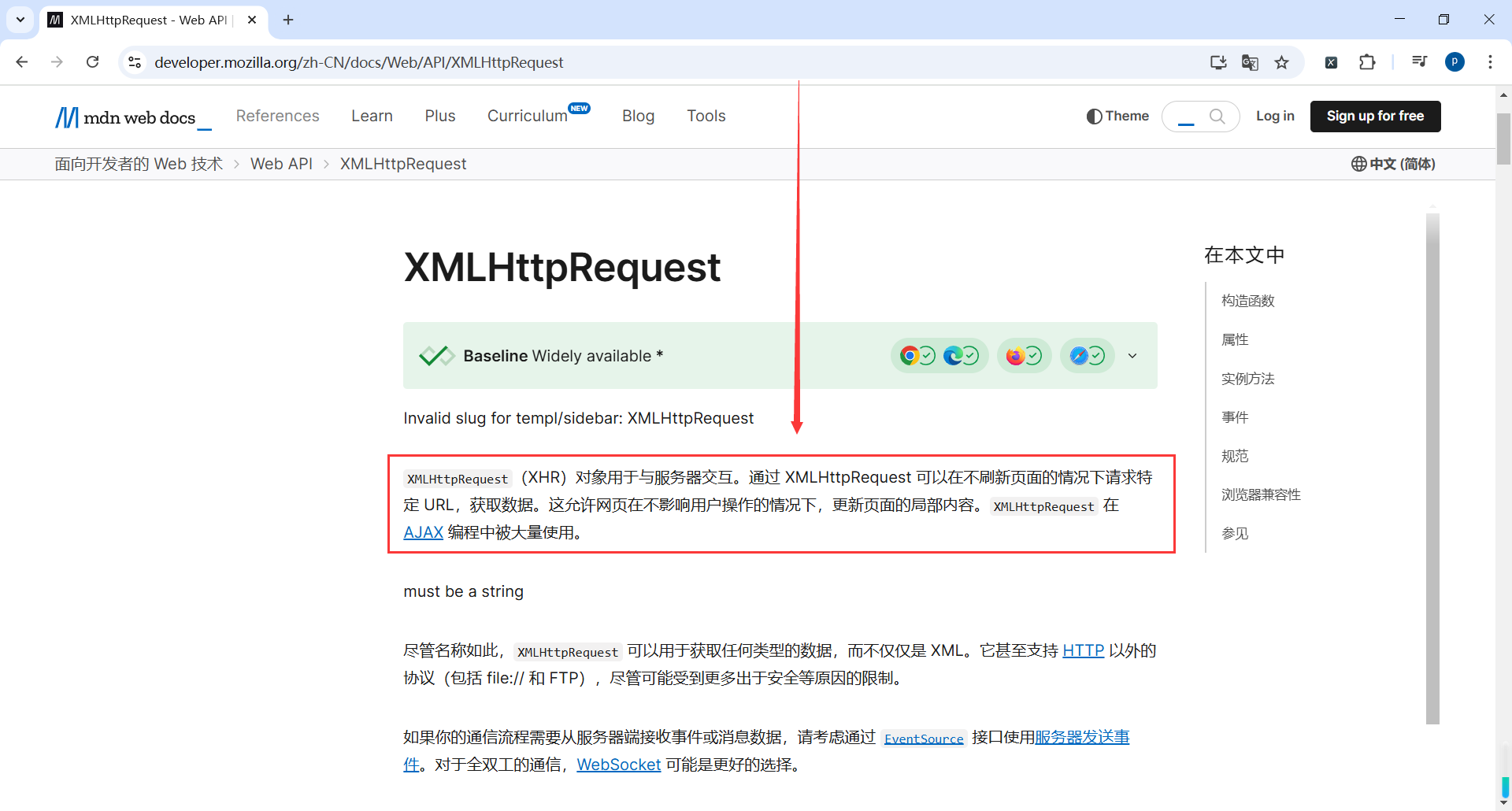Open the 服务器发送事件 link

click(1081, 738)
